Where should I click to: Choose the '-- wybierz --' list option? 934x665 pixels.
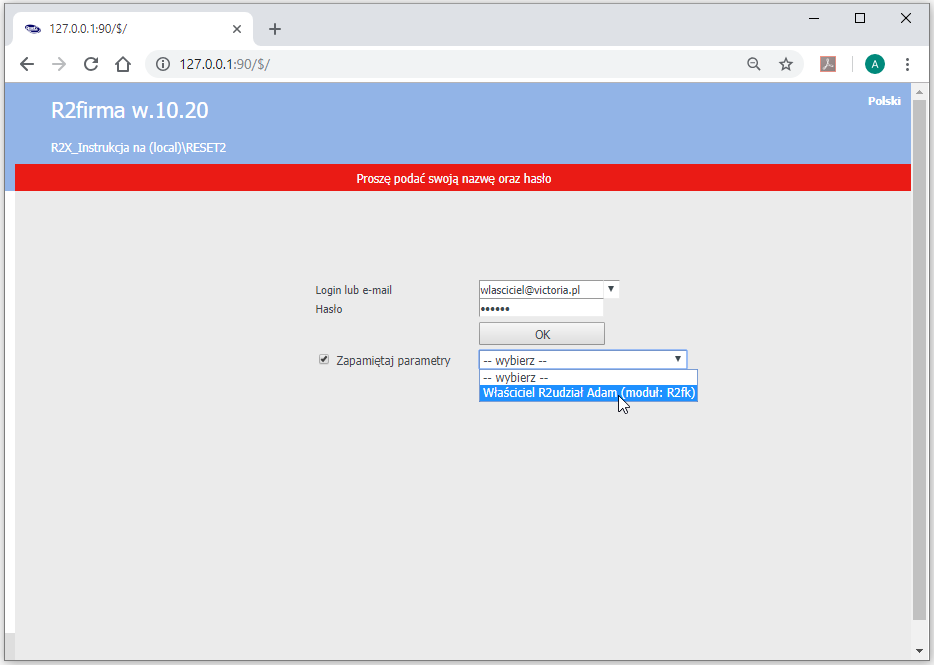[588, 378]
